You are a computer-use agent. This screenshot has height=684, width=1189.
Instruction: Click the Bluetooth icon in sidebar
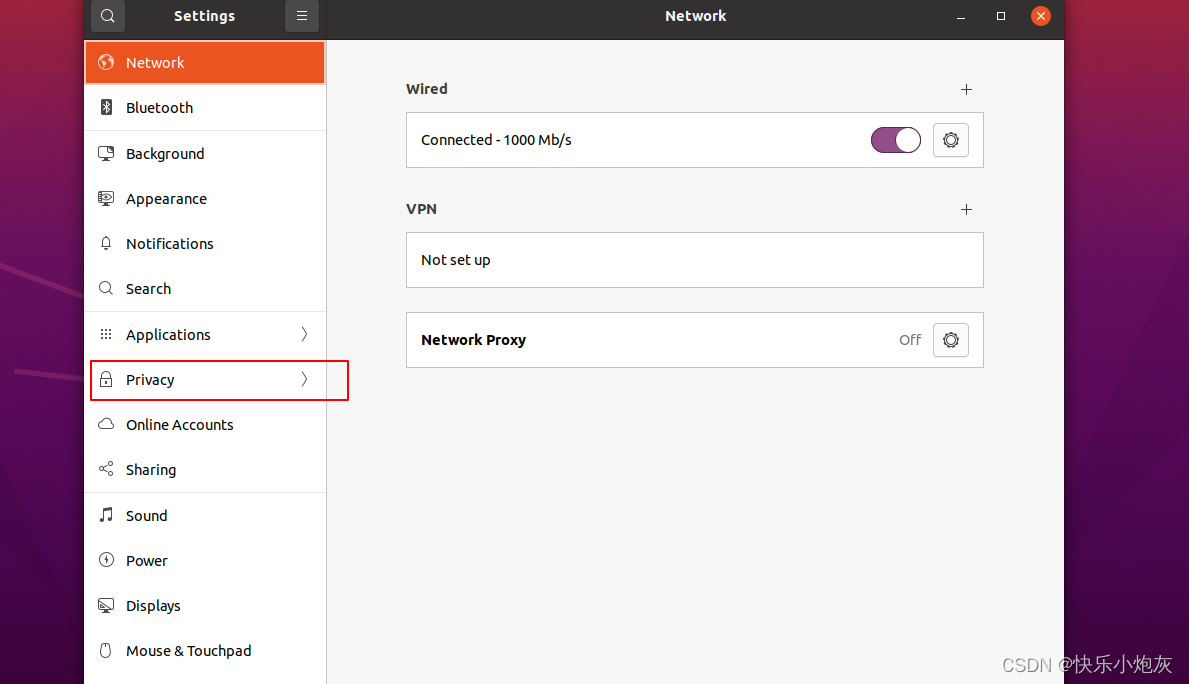(106, 108)
